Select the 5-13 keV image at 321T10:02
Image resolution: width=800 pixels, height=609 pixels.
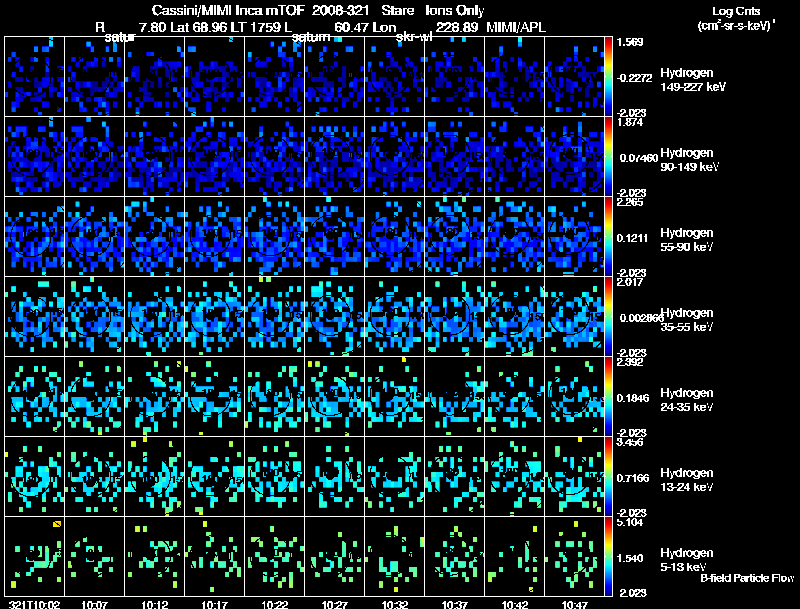(35, 556)
